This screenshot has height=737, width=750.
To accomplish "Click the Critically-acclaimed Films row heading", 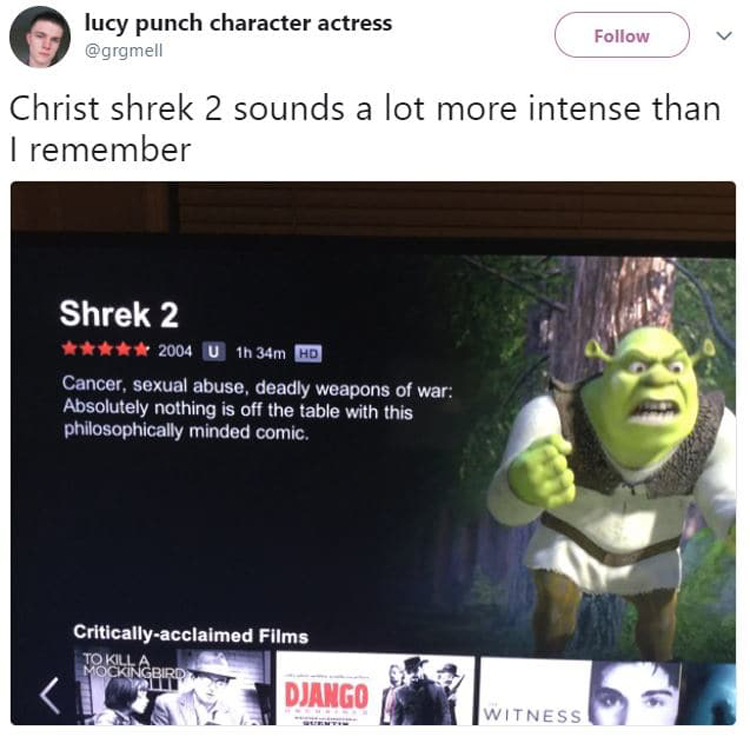I will (191, 634).
